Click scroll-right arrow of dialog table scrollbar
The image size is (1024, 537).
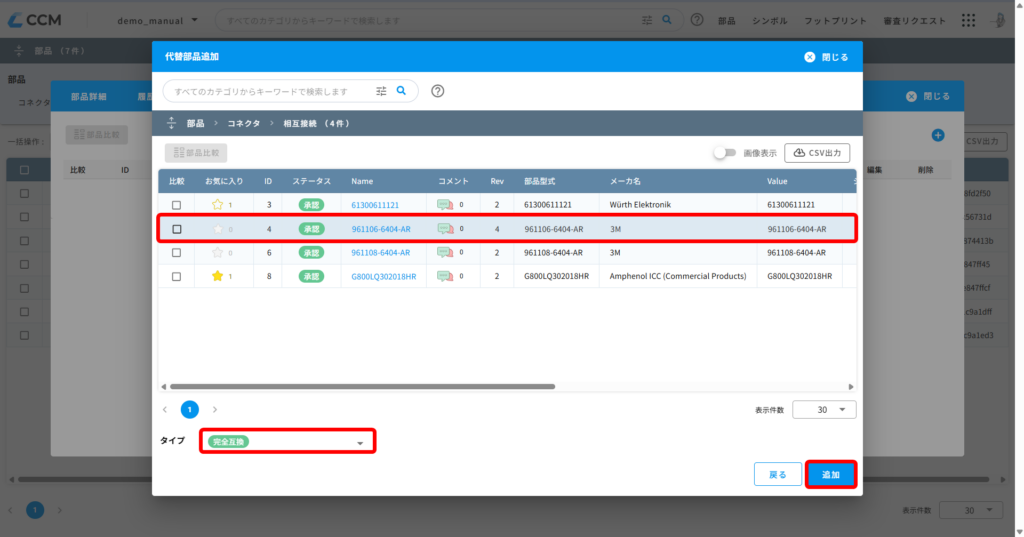tap(850, 387)
